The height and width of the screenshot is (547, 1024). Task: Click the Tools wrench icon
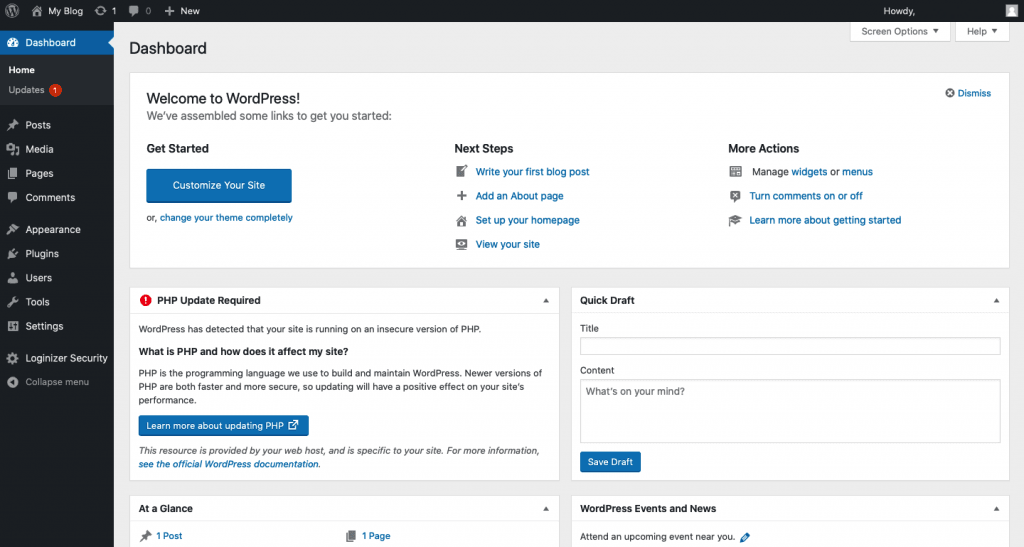(x=12, y=302)
